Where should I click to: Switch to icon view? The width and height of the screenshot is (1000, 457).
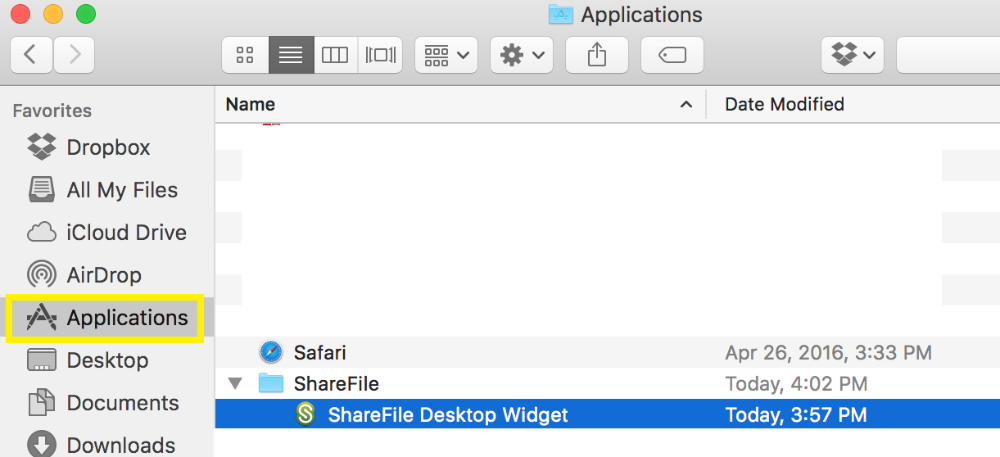point(245,55)
